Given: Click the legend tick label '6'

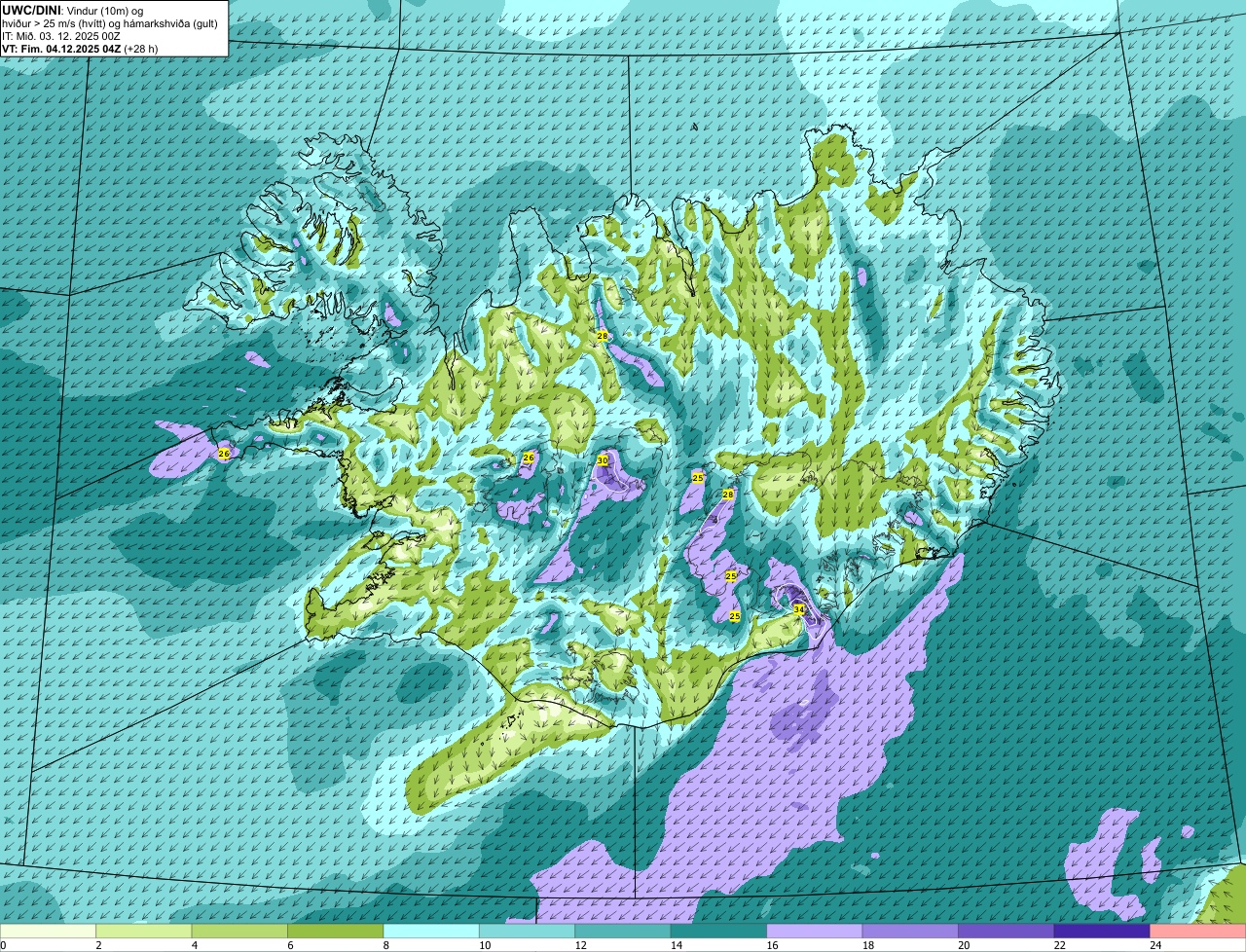Looking at the screenshot, I should pyautogui.click(x=289, y=945).
